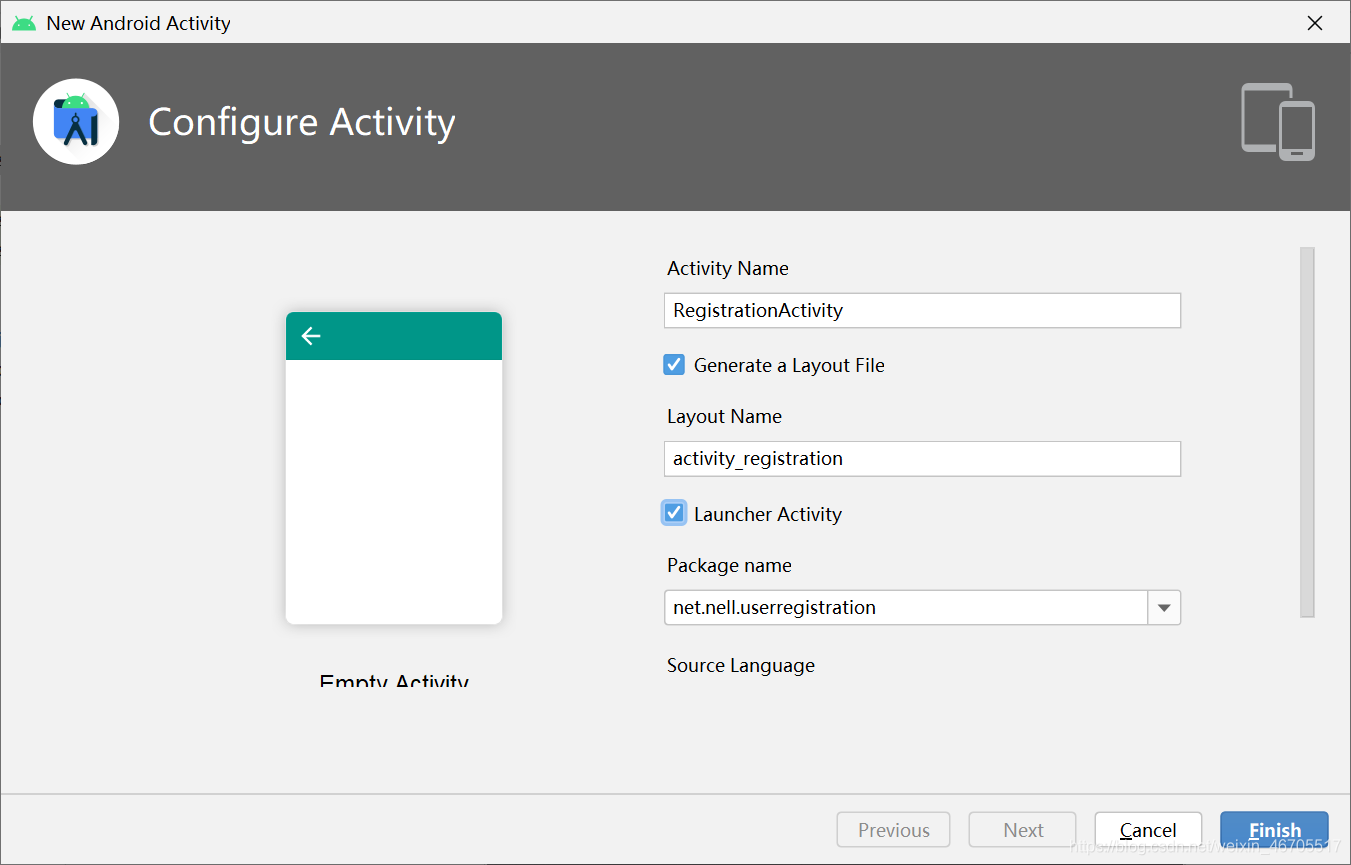This screenshot has height=865, width=1351.
Task: Click the vertical scrollbar on the form
Action: tap(1307, 432)
